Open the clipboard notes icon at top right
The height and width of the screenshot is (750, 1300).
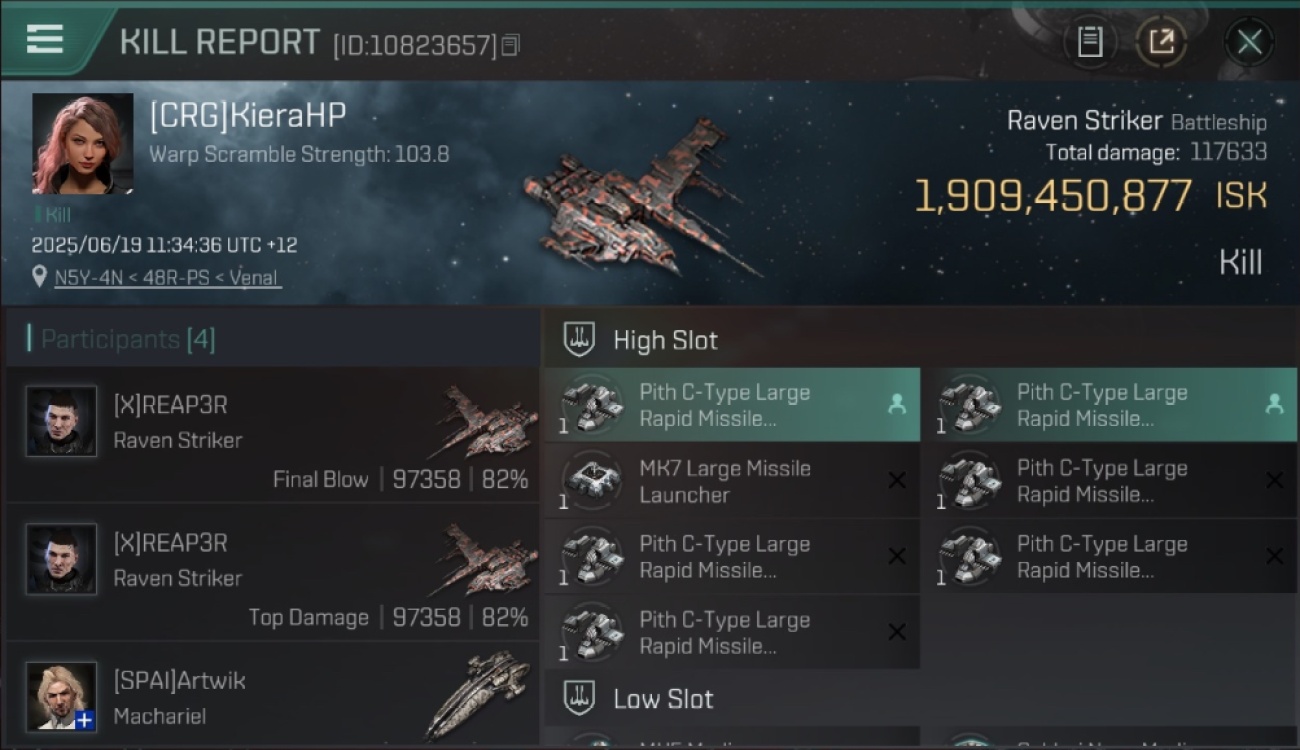click(1090, 42)
